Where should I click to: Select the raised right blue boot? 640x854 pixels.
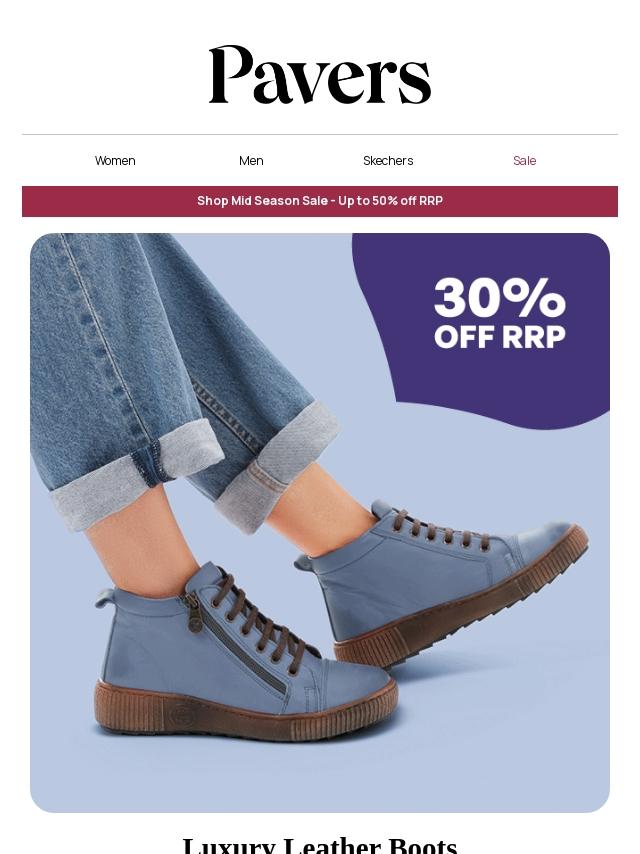[441, 583]
